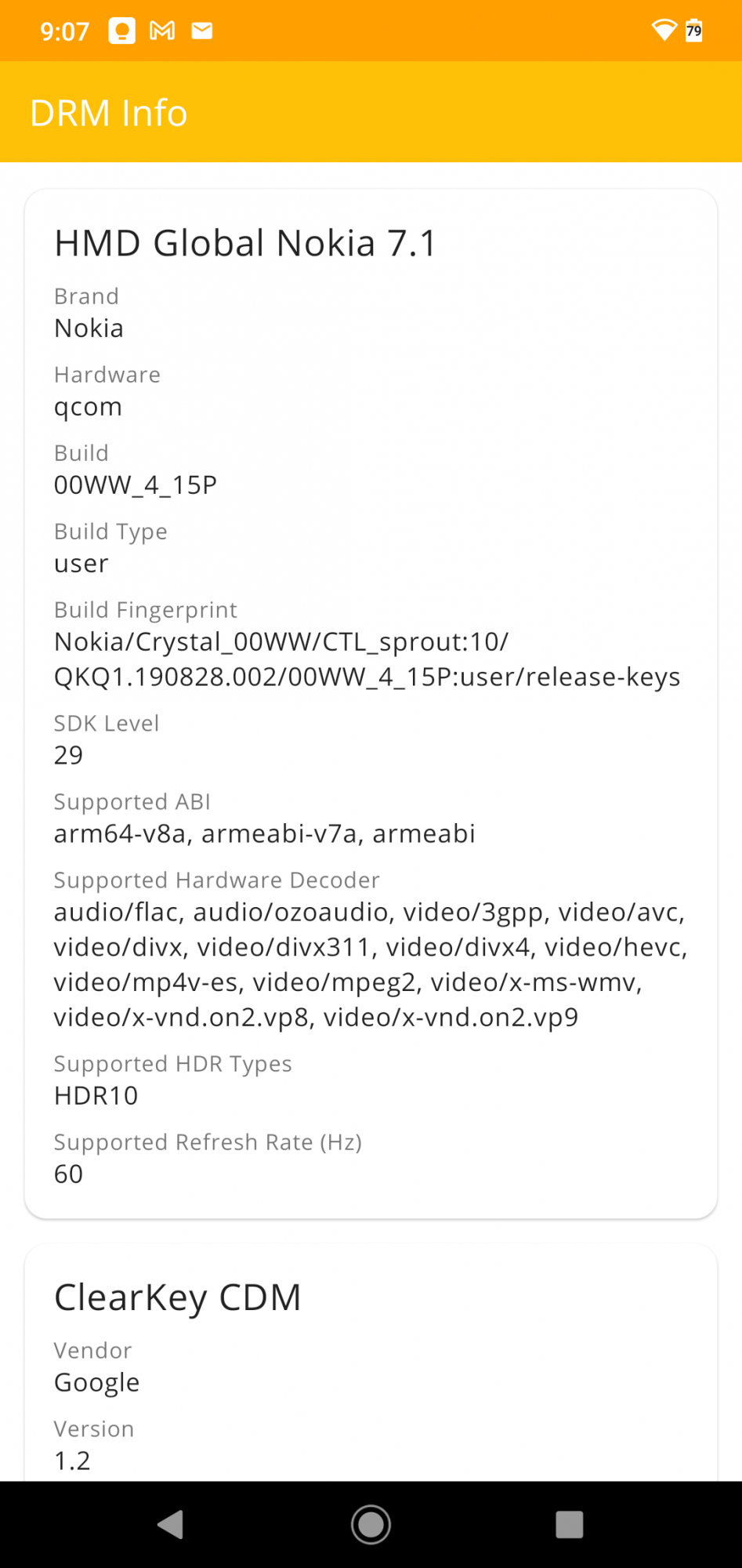This screenshot has height=1568, width=742.
Task: Tap the Android back navigation button
Action: 171,1525
